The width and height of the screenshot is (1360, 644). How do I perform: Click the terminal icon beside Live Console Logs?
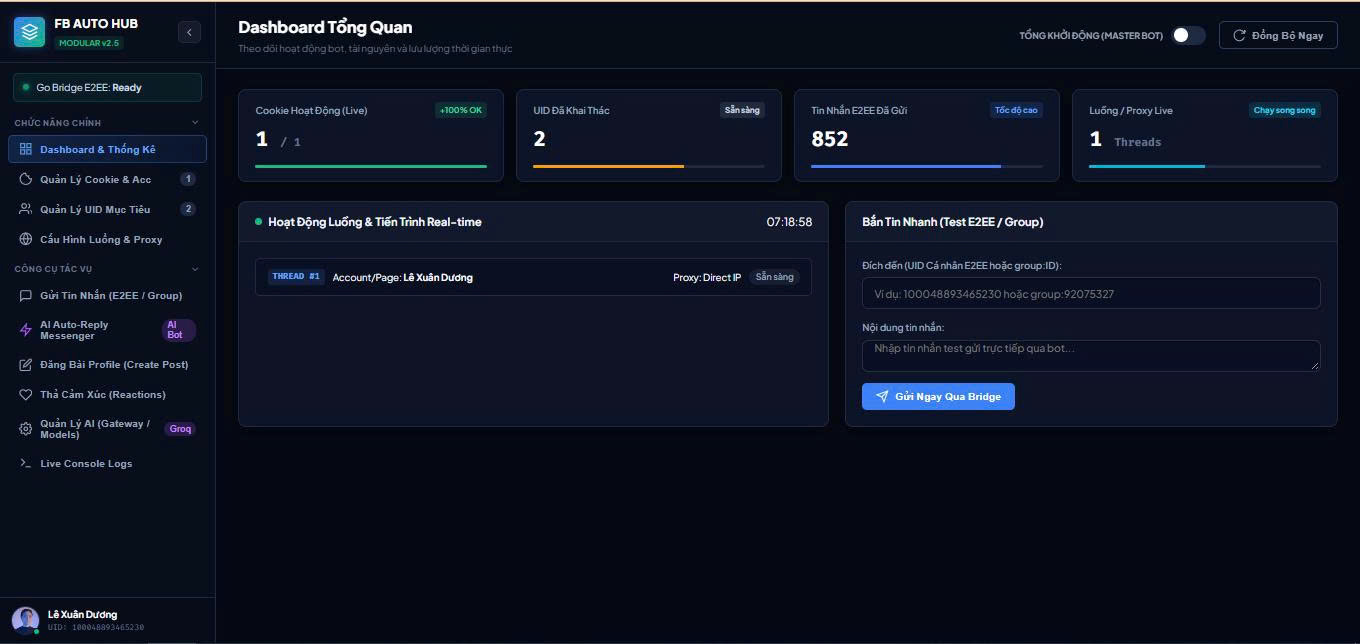pyautogui.click(x=26, y=463)
